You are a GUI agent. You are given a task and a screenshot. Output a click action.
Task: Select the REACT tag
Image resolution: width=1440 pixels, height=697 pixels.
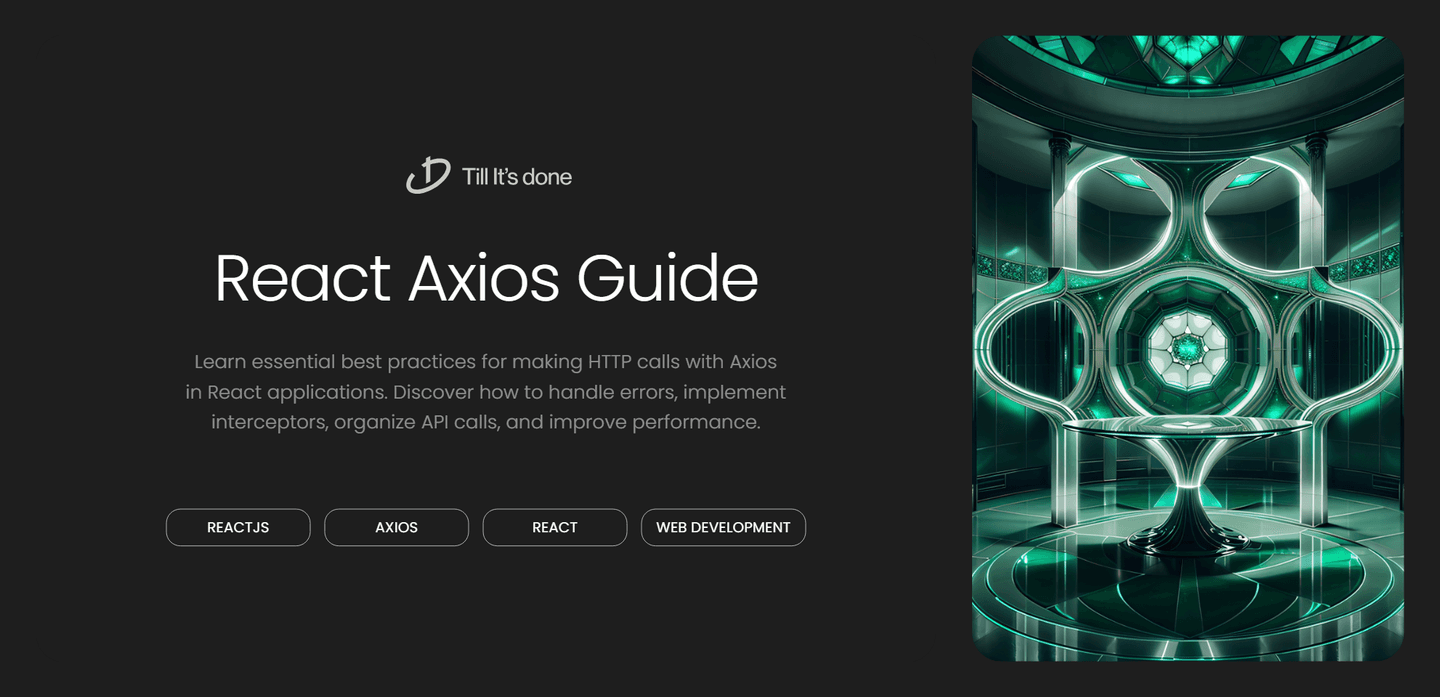pyautogui.click(x=554, y=527)
